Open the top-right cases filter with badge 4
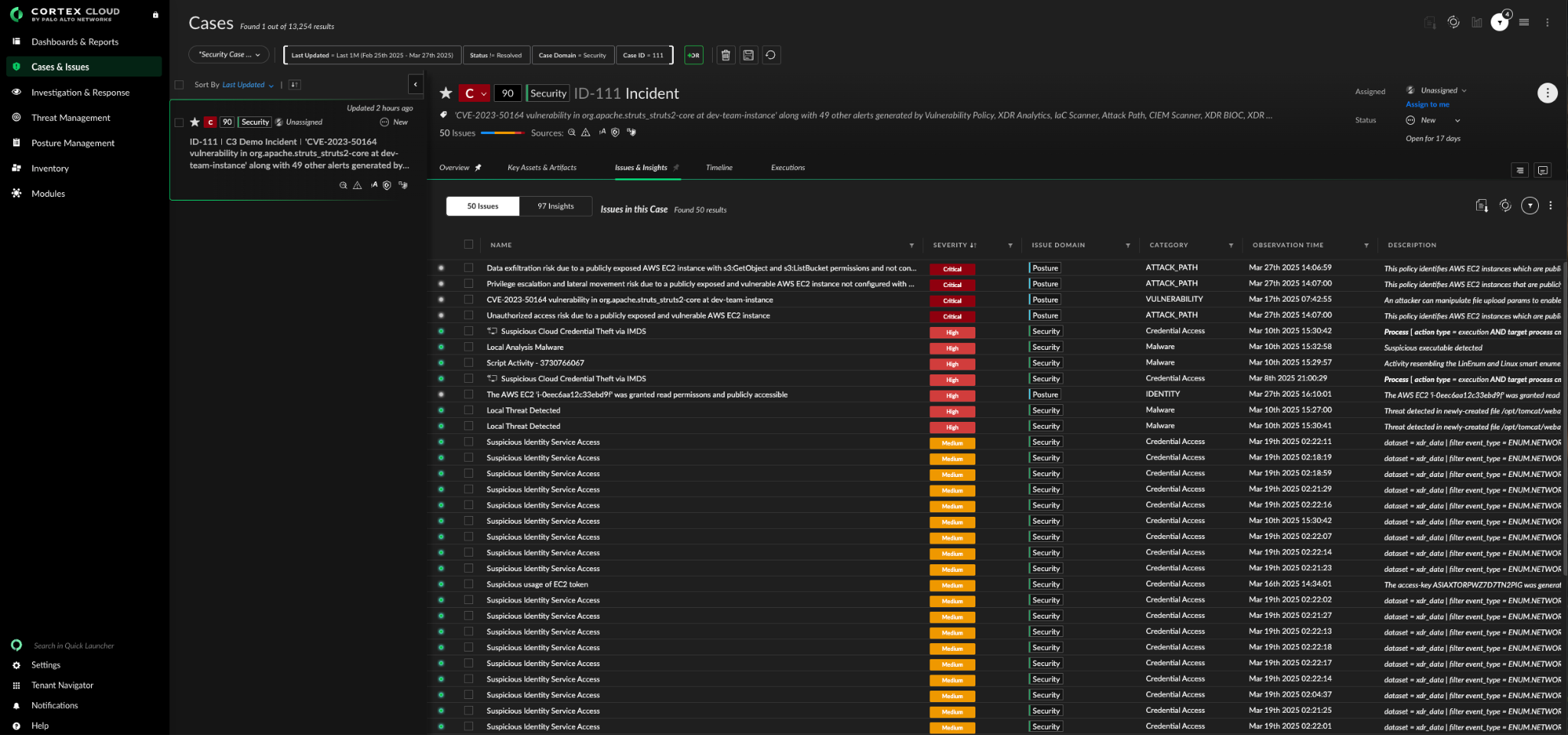The width and height of the screenshot is (1568, 735). click(1500, 22)
